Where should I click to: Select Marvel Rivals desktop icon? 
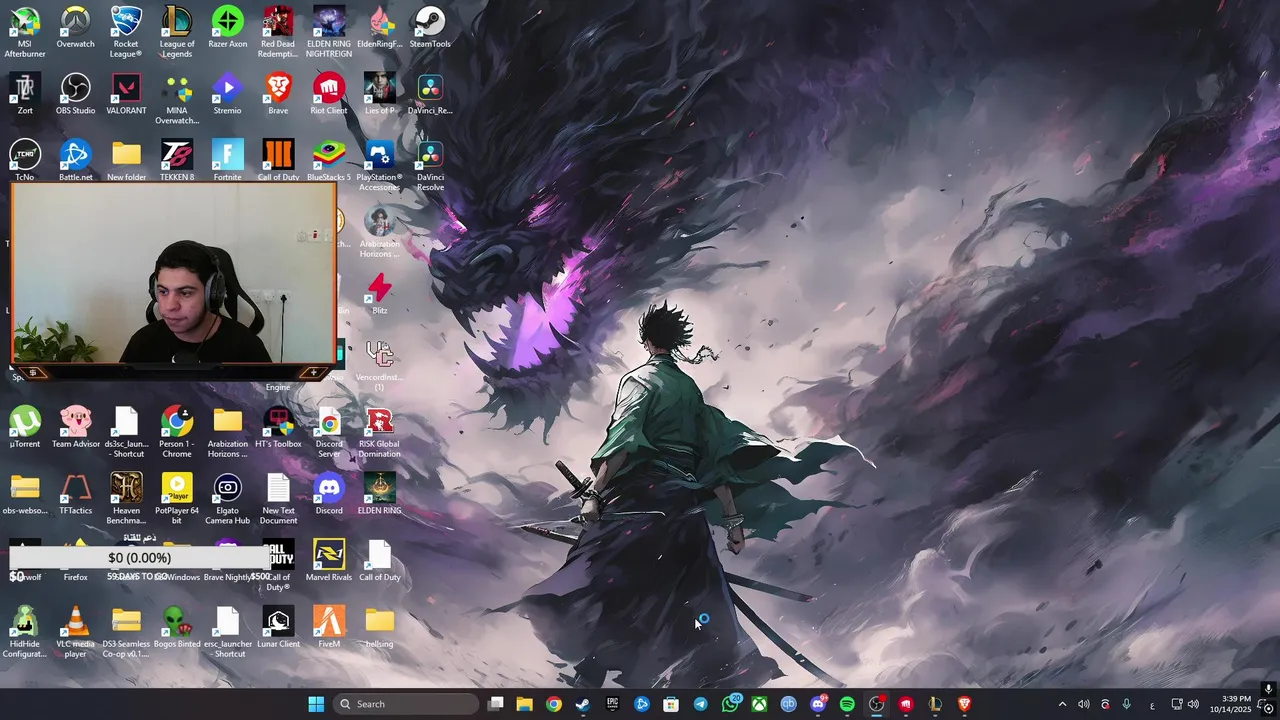329,561
